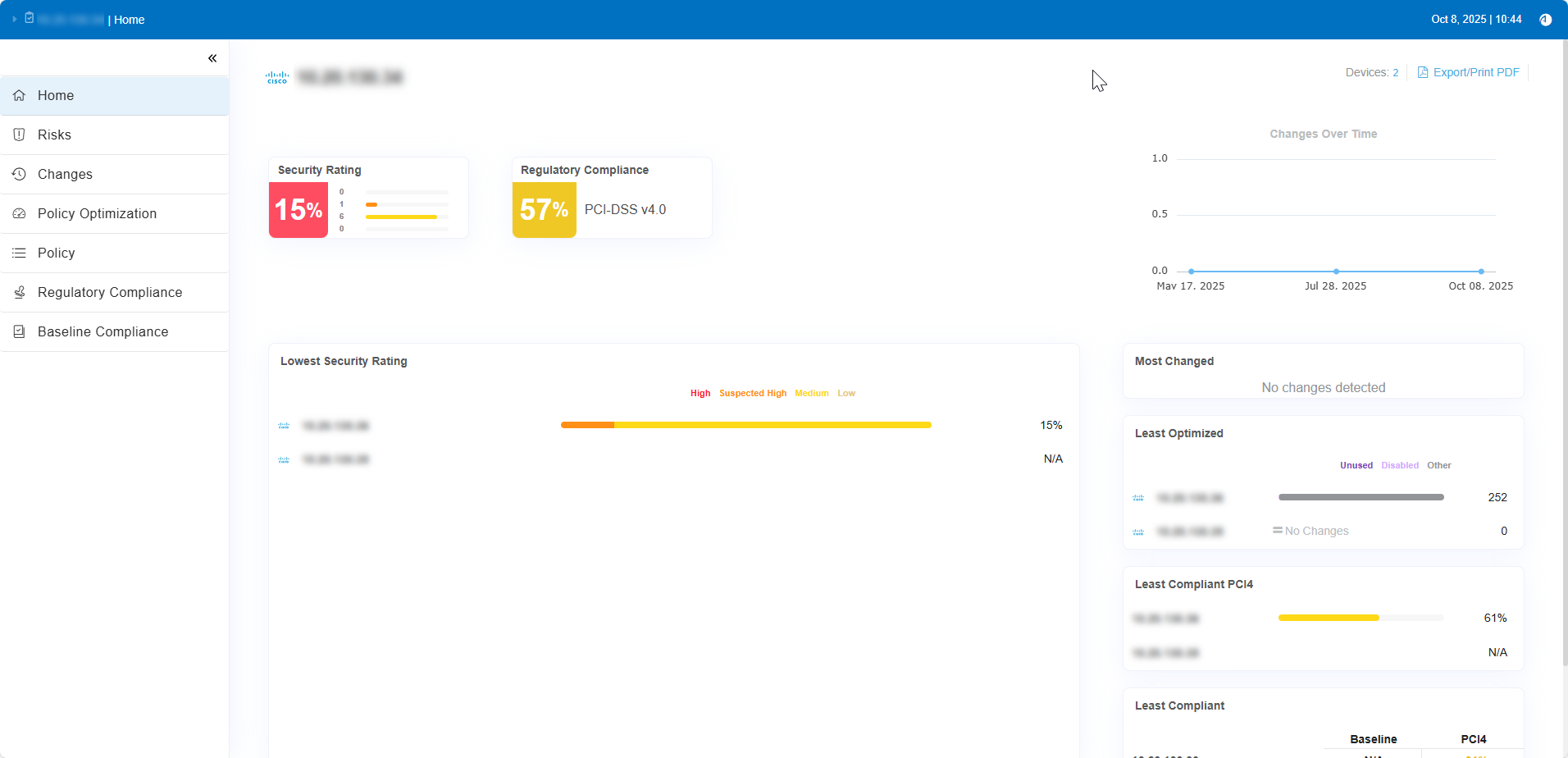Open the Changes menu item
Screen dimensions: 1568x758
coord(65,174)
